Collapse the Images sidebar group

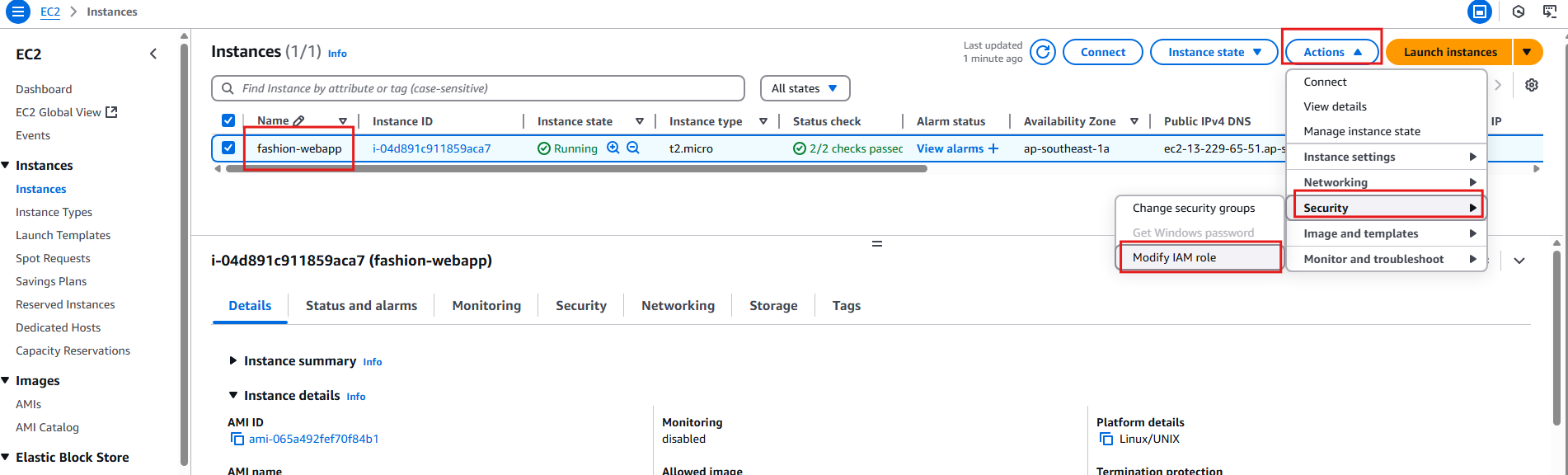[x=6, y=380]
